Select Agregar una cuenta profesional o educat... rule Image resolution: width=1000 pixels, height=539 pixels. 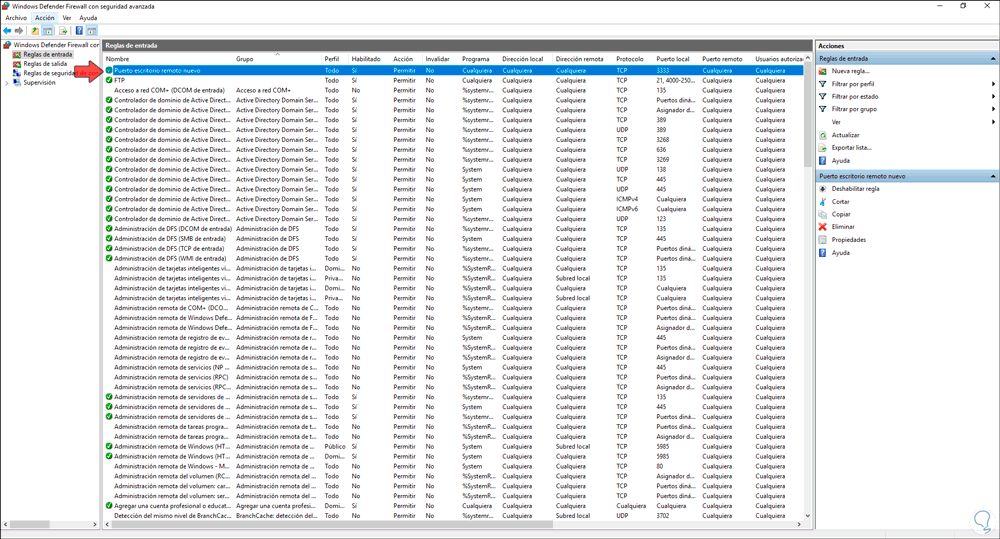(x=171, y=506)
